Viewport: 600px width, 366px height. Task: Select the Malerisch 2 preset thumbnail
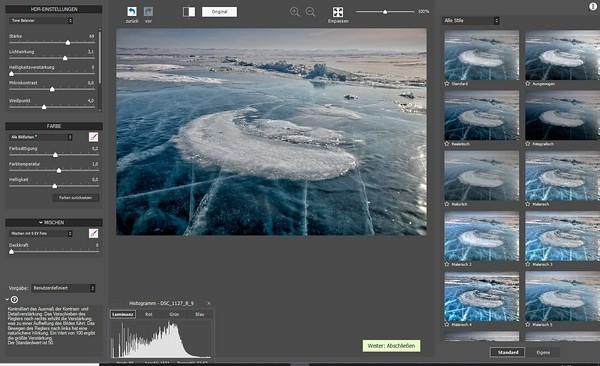coord(482,236)
